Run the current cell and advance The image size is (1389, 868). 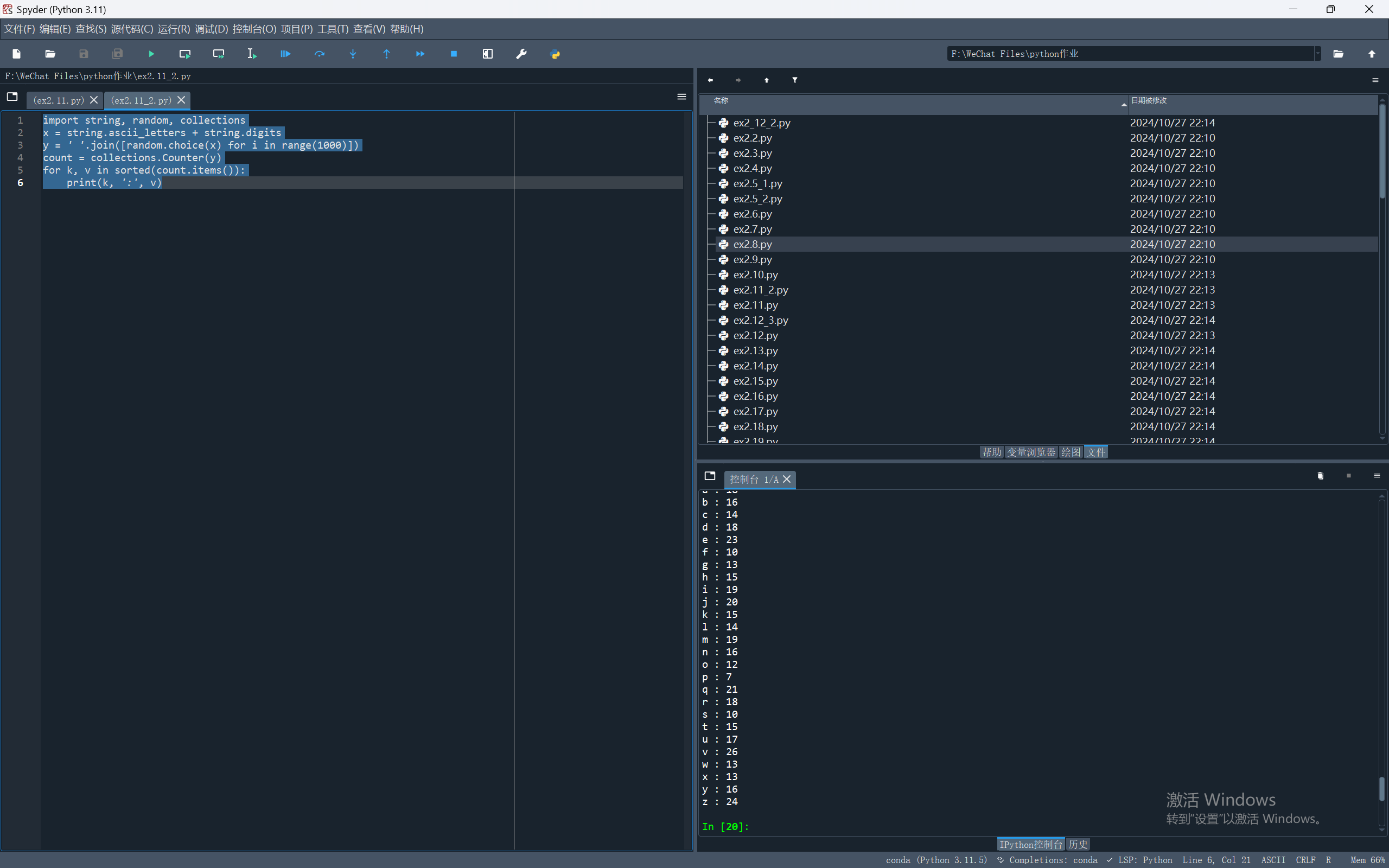tap(219, 54)
